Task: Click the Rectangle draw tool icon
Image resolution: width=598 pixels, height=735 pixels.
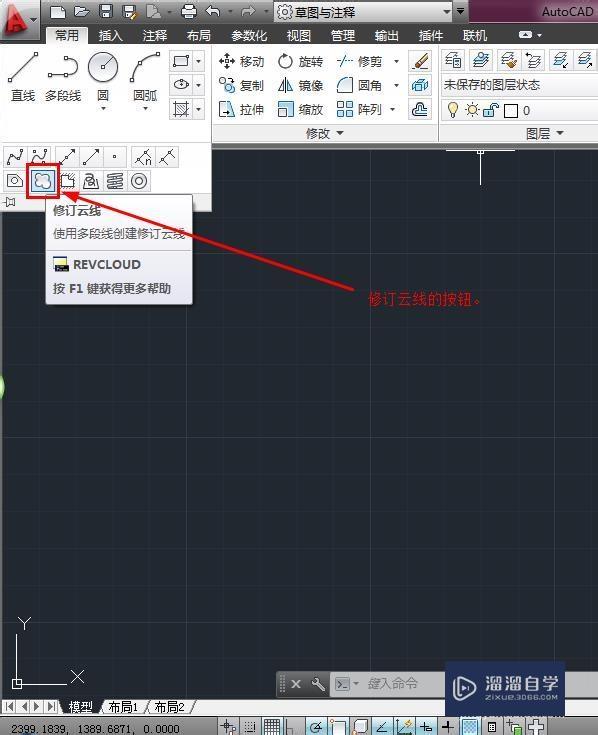Action: [181, 61]
